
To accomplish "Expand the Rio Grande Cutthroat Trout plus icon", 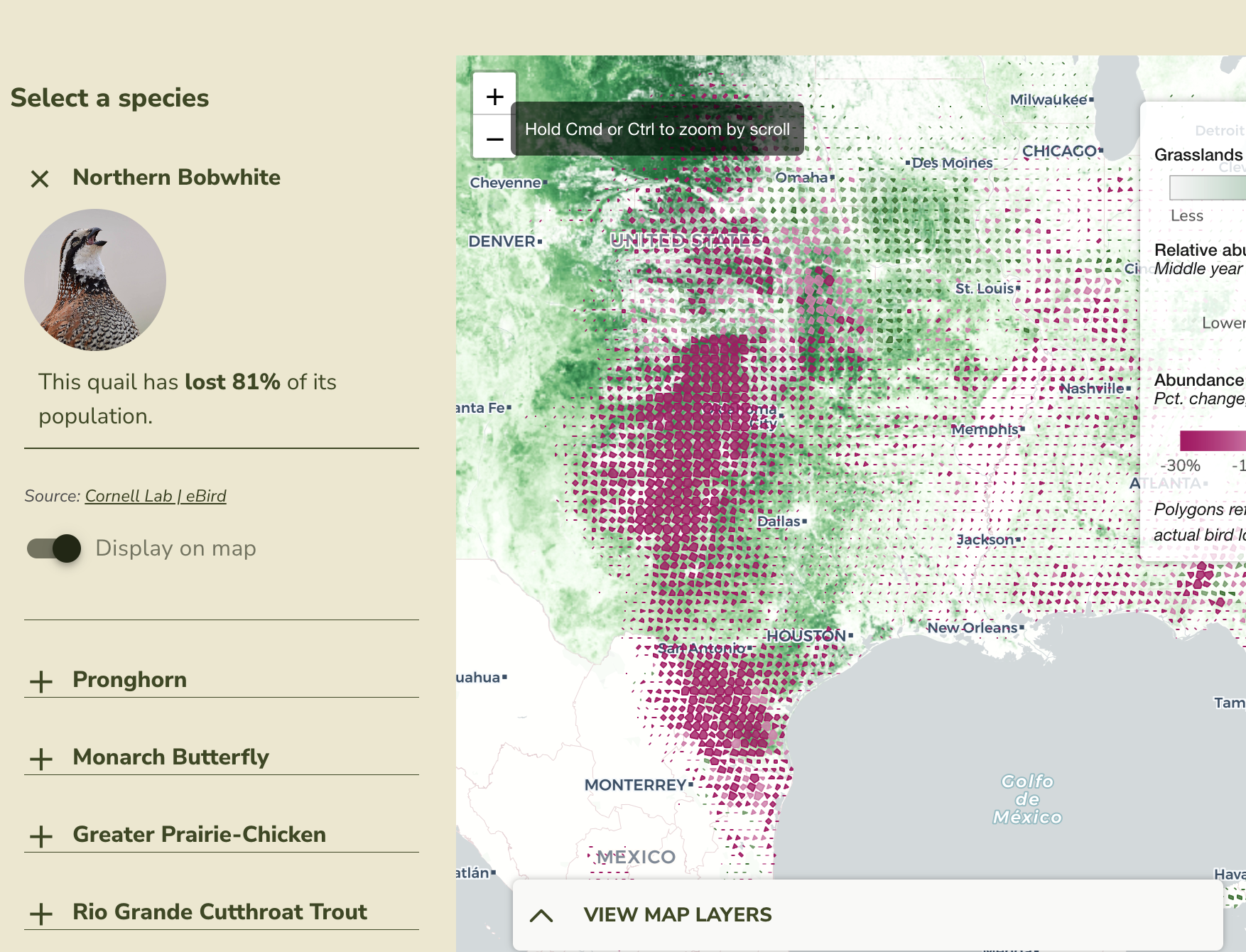I will (x=41, y=913).
